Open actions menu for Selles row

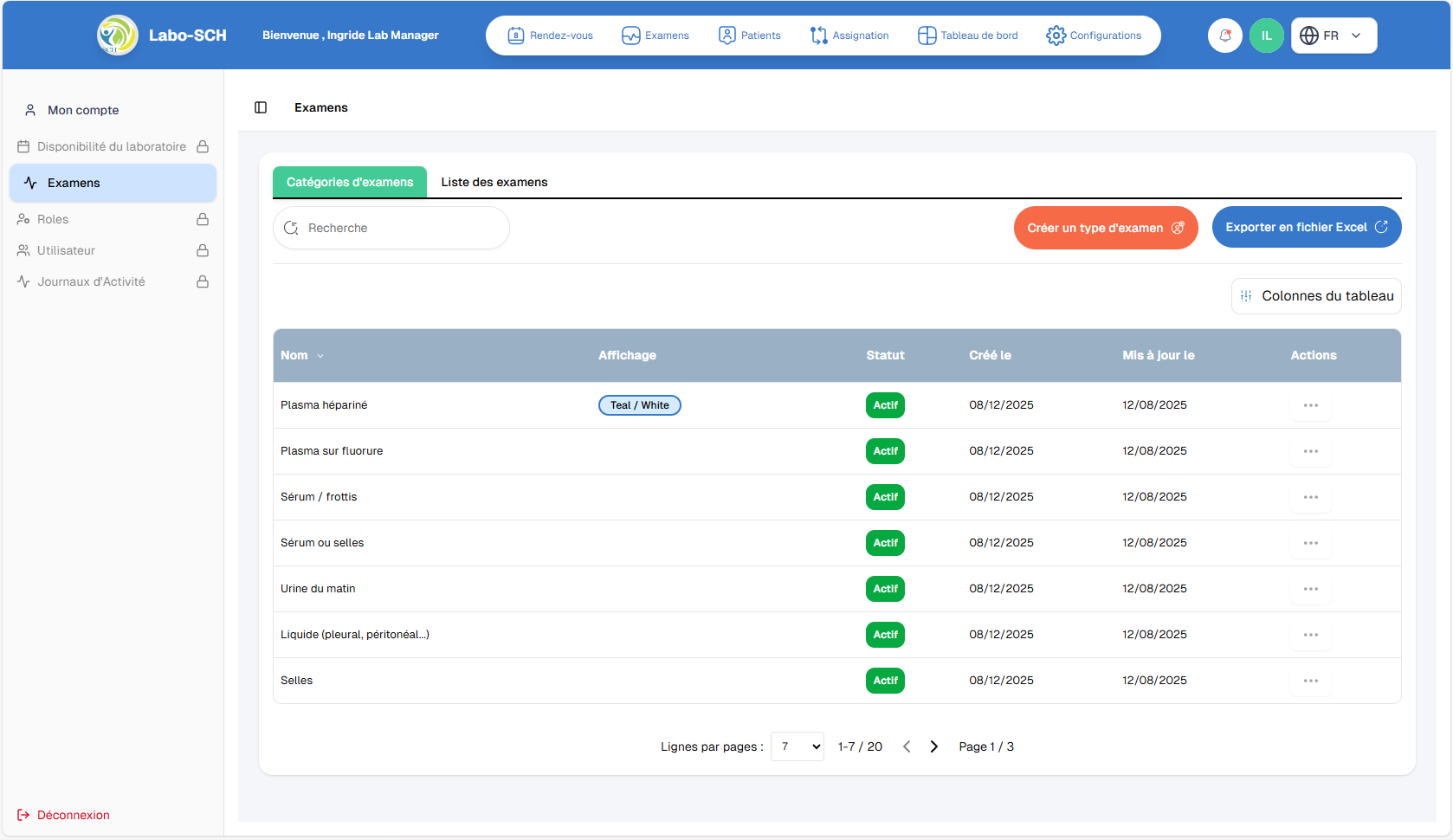[1310, 681]
